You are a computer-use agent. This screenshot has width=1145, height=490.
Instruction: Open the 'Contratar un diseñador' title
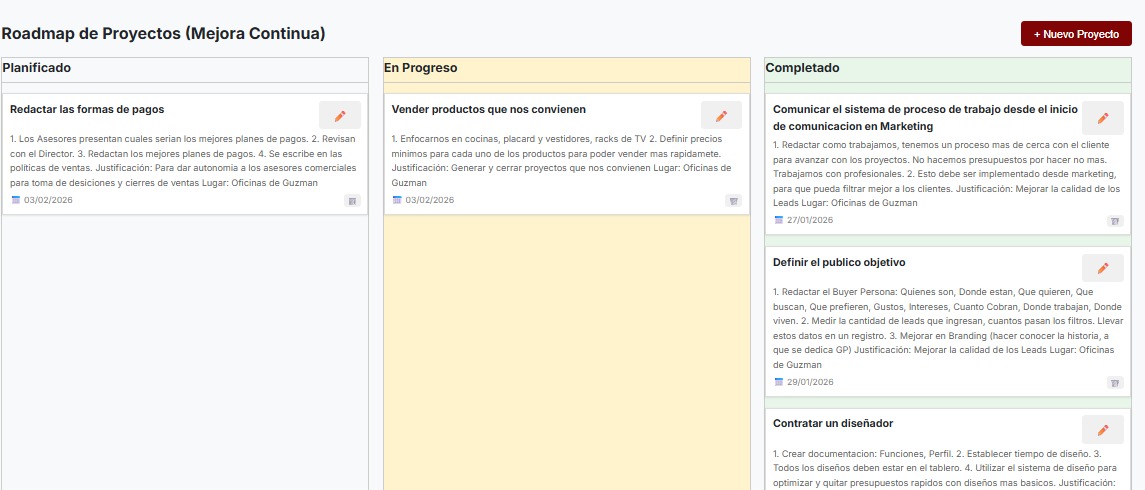click(832, 424)
